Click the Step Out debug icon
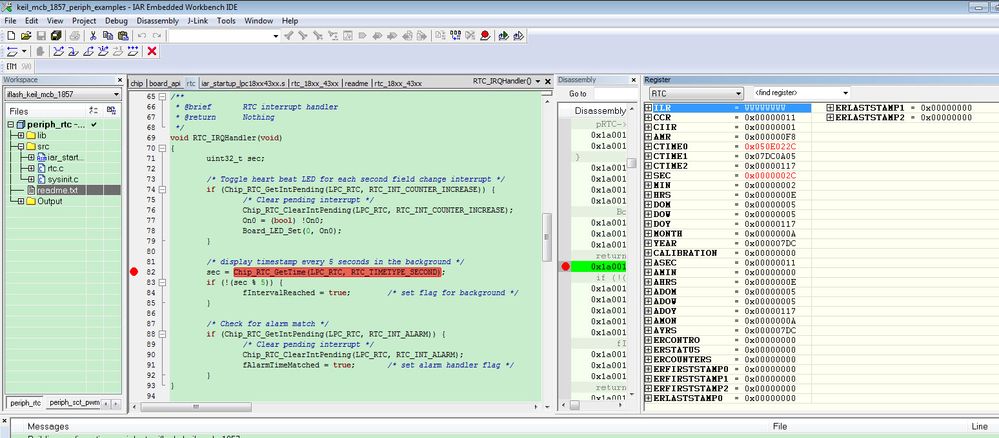This screenshot has height=438, width=999. [89, 51]
